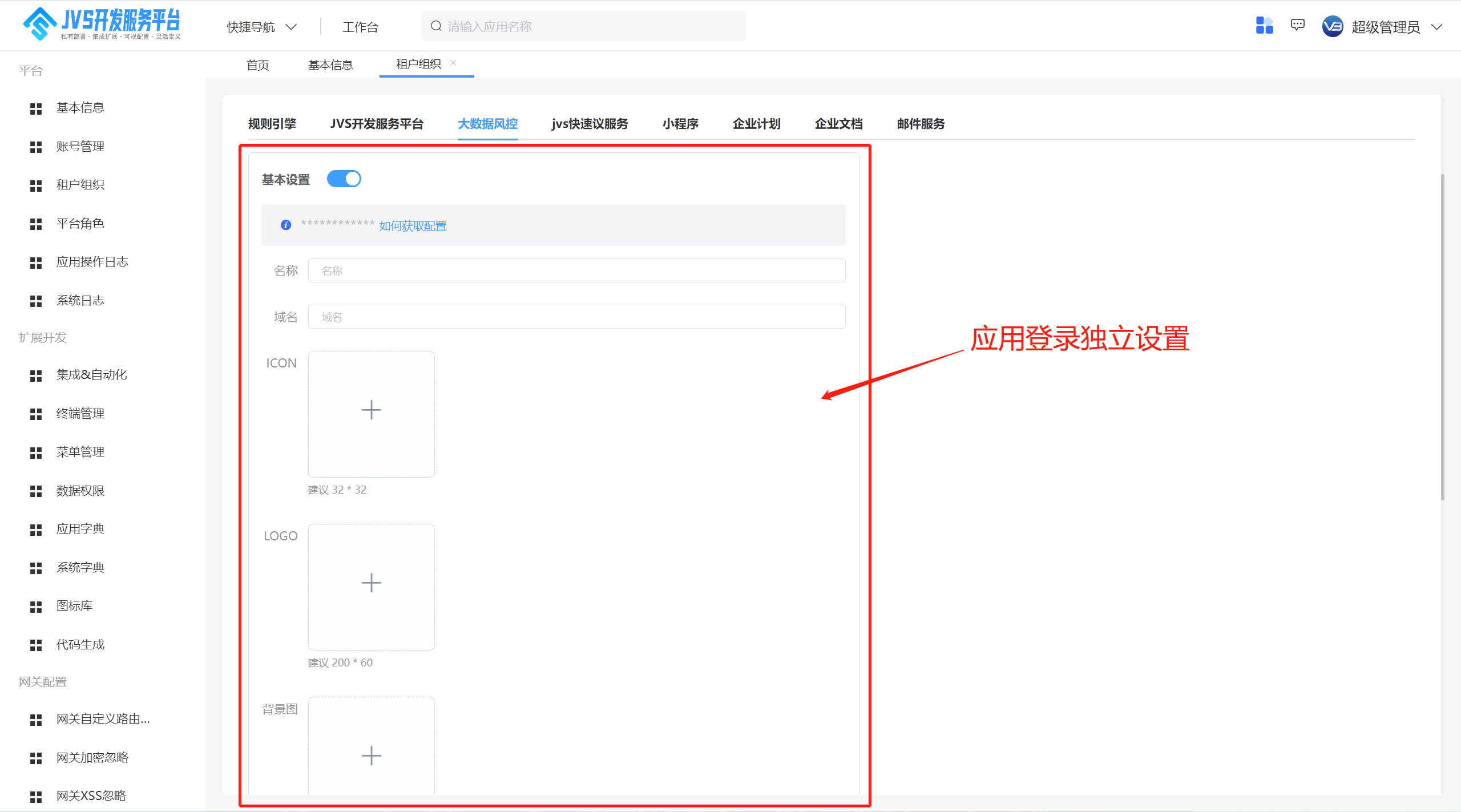The width and height of the screenshot is (1461, 812).
Task: Open the 规则引擎 tab
Action: click(272, 124)
